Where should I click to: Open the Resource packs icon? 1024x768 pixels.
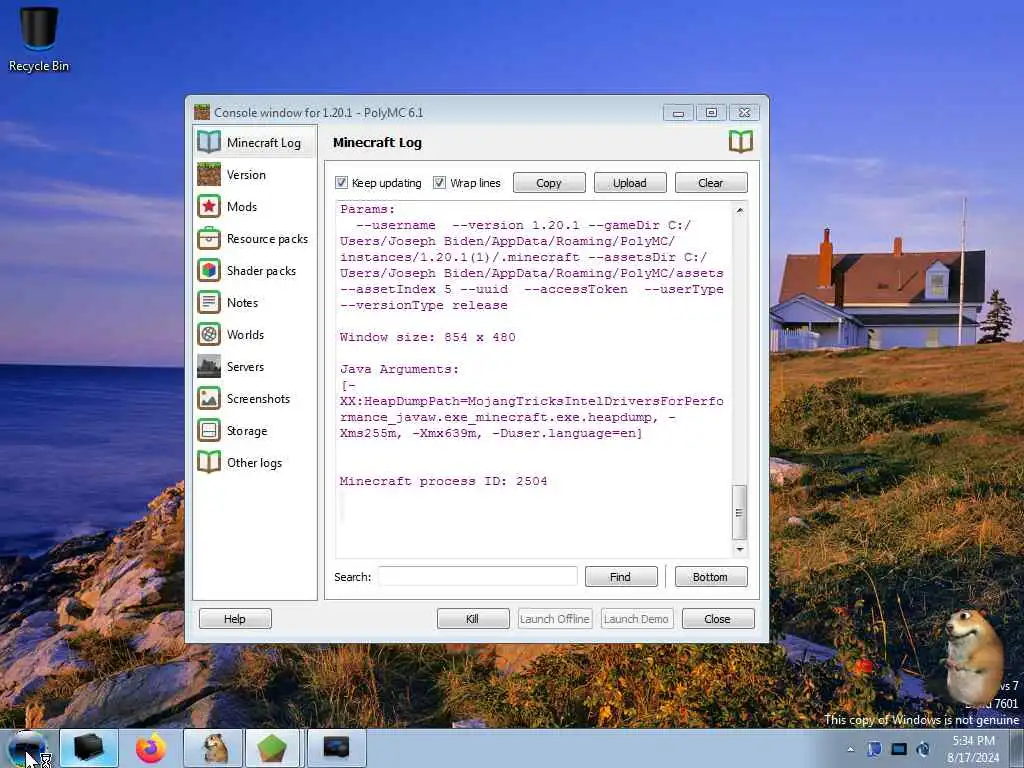[x=209, y=238]
